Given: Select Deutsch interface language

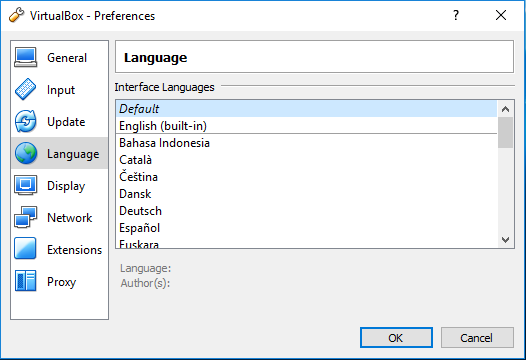Looking at the screenshot, I should pos(306,211).
